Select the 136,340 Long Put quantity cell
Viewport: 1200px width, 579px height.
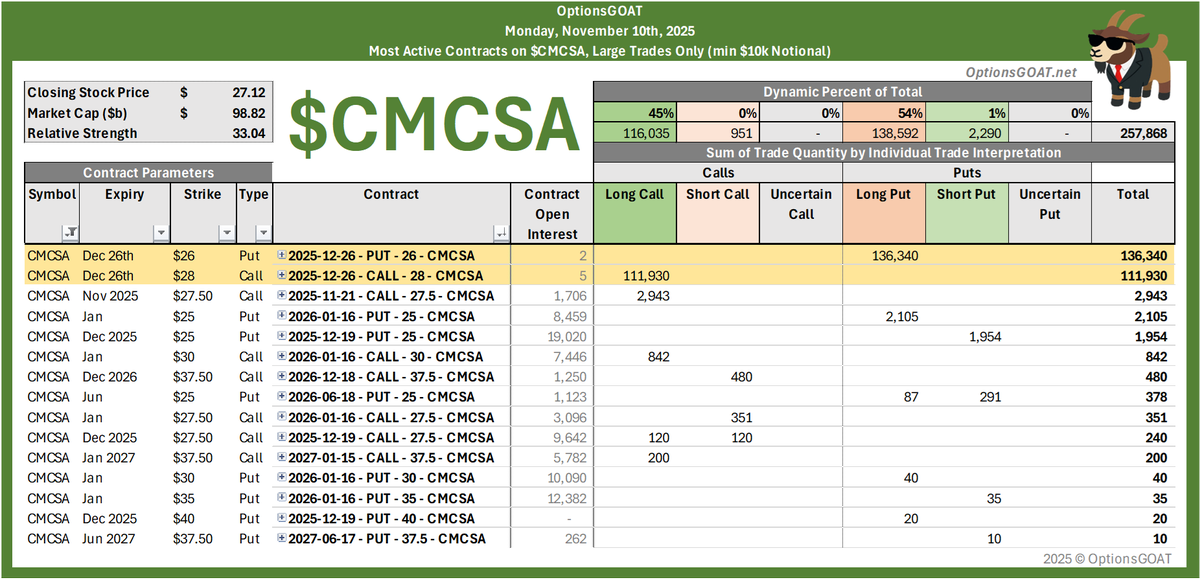click(x=884, y=255)
